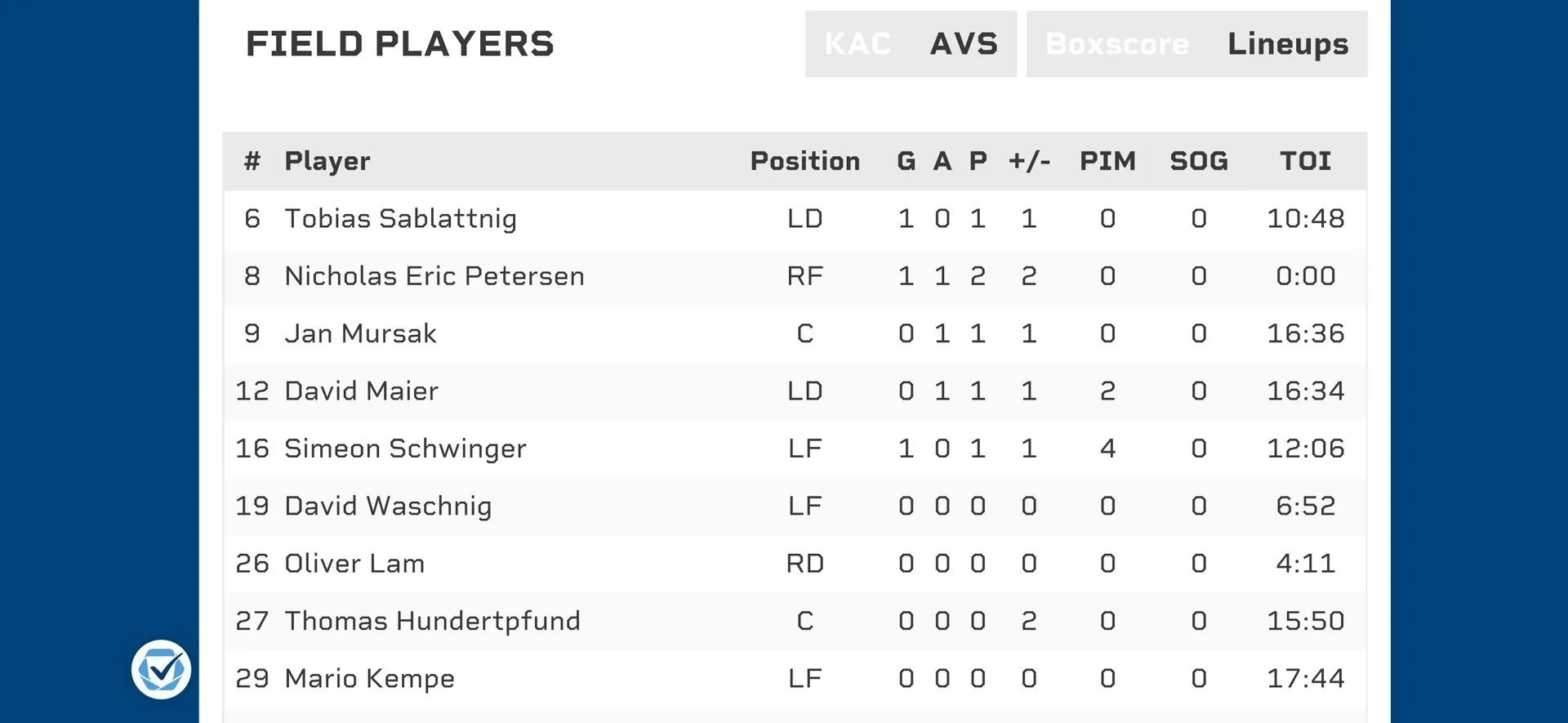
Task: Select Simeon Schwinger in the table
Action: (x=405, y=449)
